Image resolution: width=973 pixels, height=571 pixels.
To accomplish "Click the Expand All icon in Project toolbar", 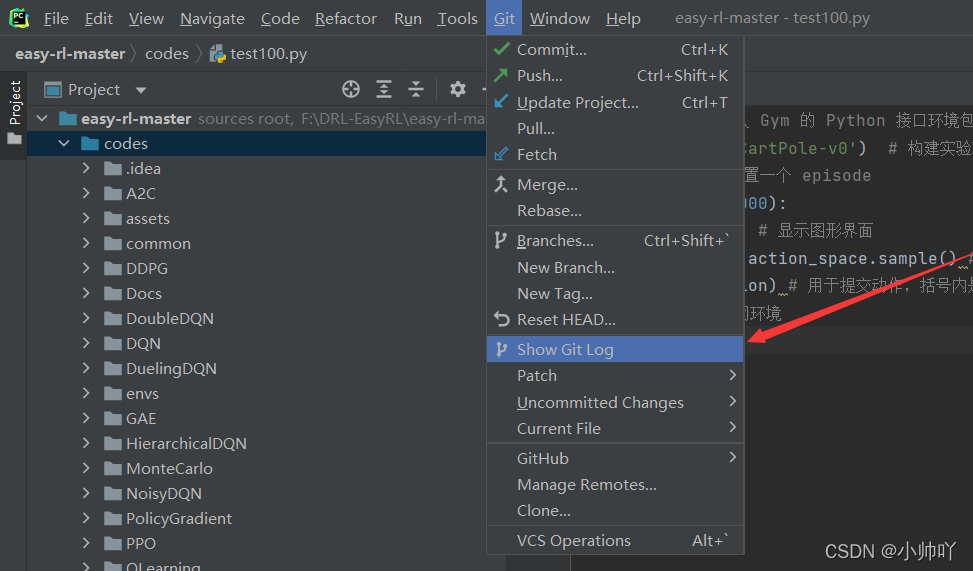I will click(384, 89).
